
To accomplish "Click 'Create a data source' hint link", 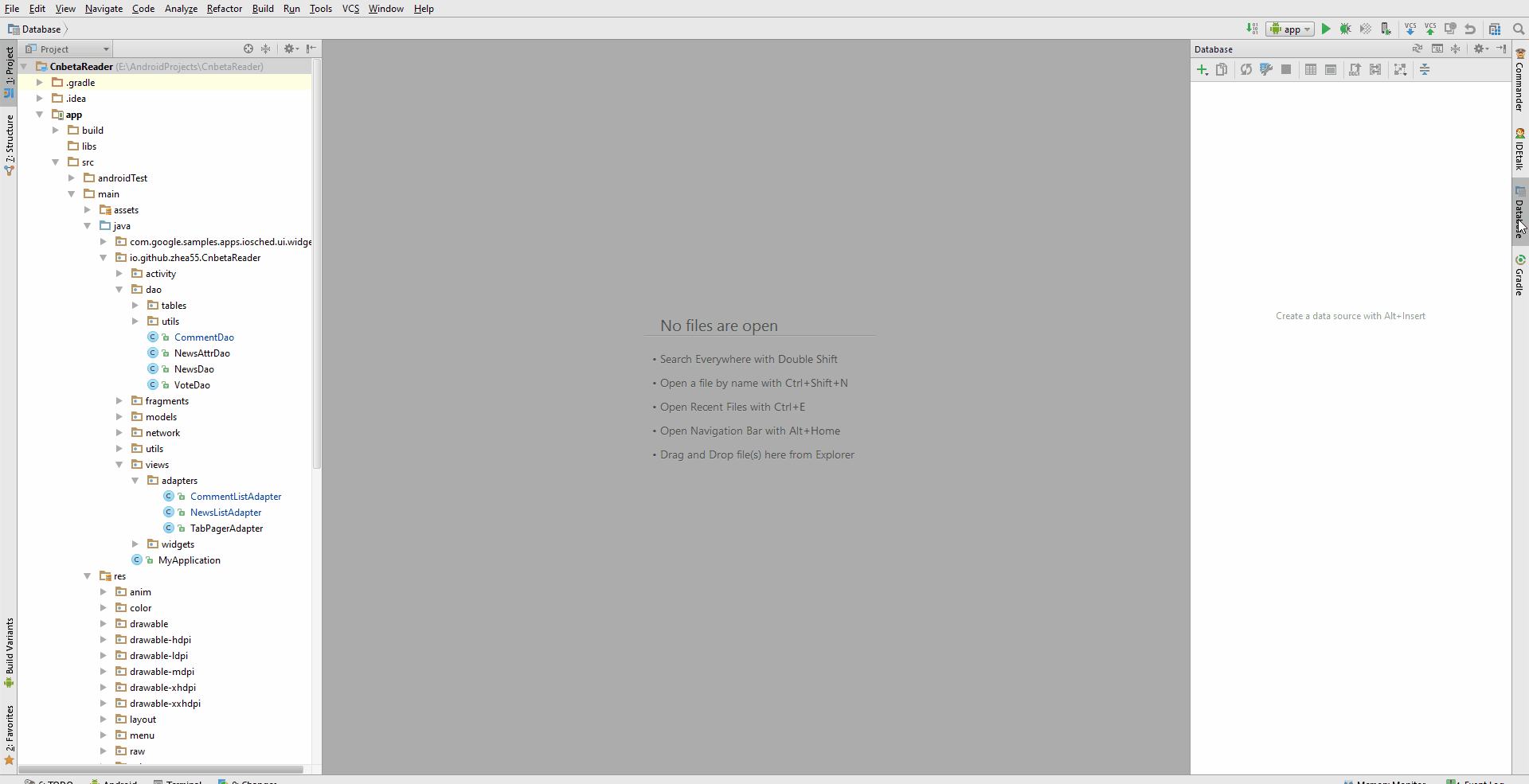I will [1350, 316].
